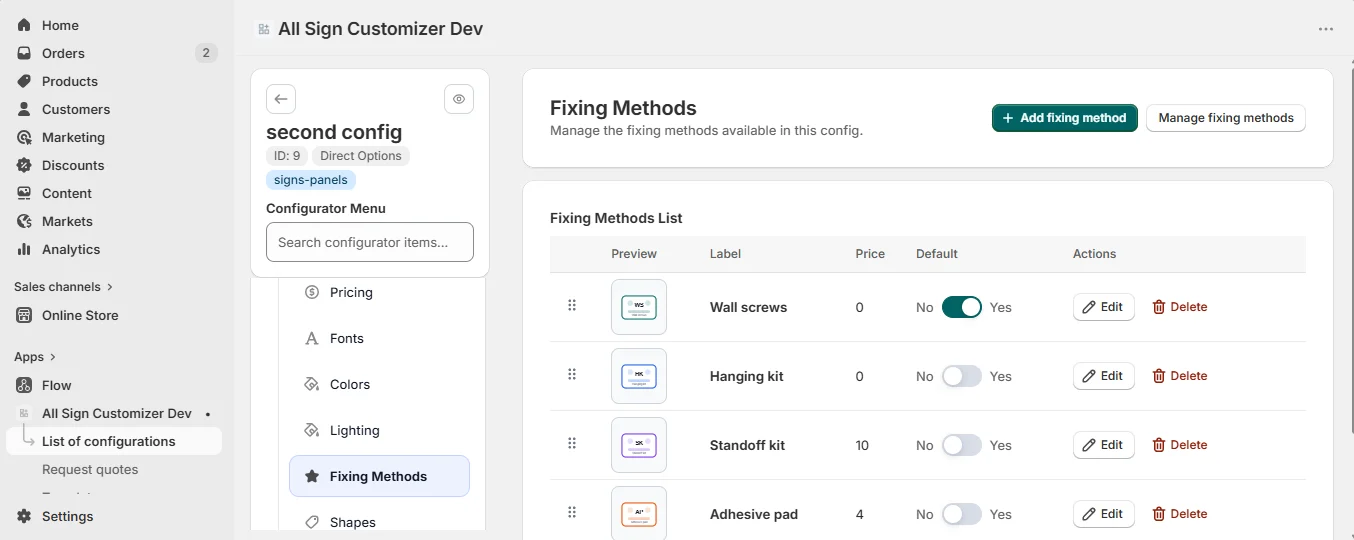Grab the Standoff kit drag handle
The image size is (1354, 540).
pyautogui.click(x=572, y=444)
